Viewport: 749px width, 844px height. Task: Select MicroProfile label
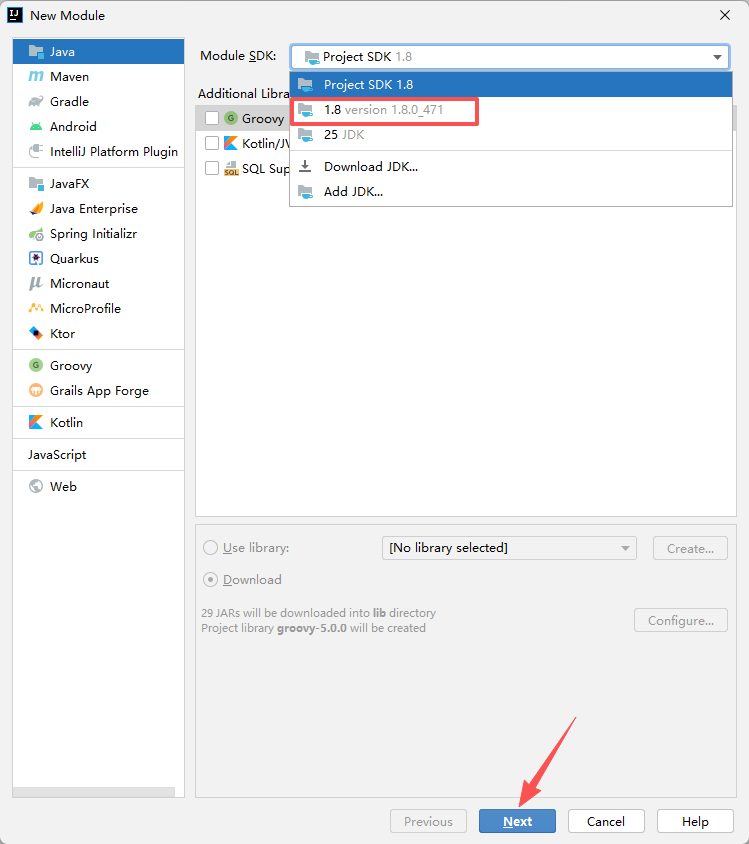click(86, 308)
